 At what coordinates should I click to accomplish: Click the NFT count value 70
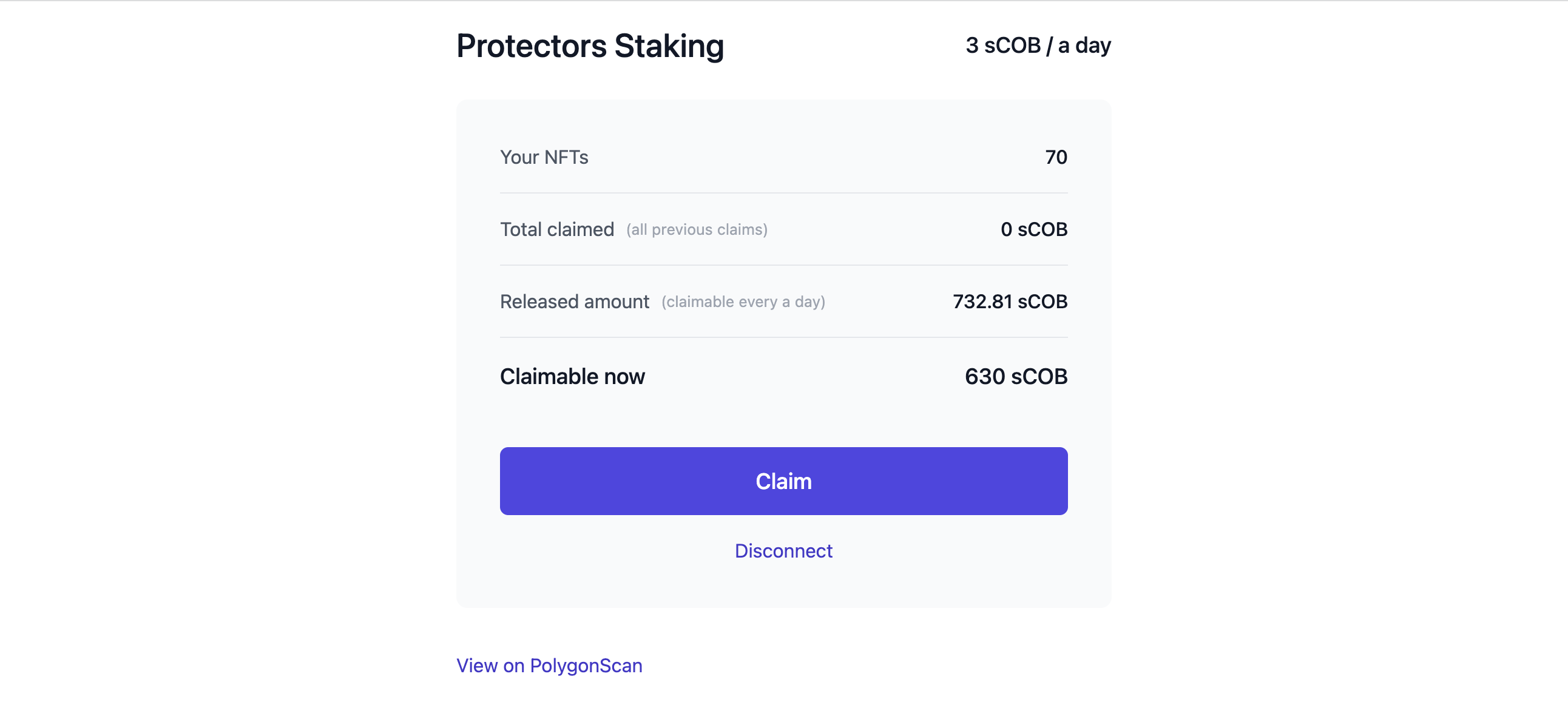pyautogui.click(x=1056, y=157)
